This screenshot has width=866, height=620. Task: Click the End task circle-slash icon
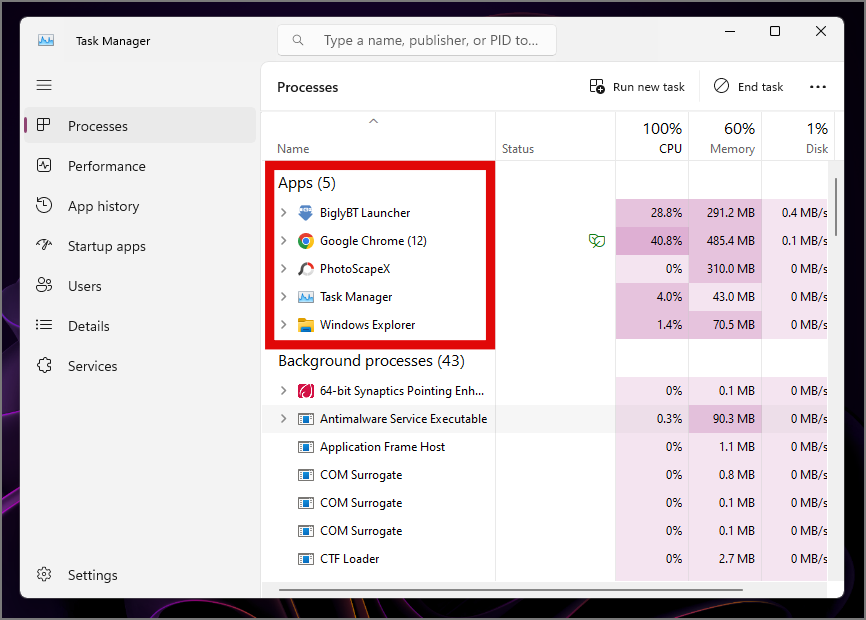point(721,86)
